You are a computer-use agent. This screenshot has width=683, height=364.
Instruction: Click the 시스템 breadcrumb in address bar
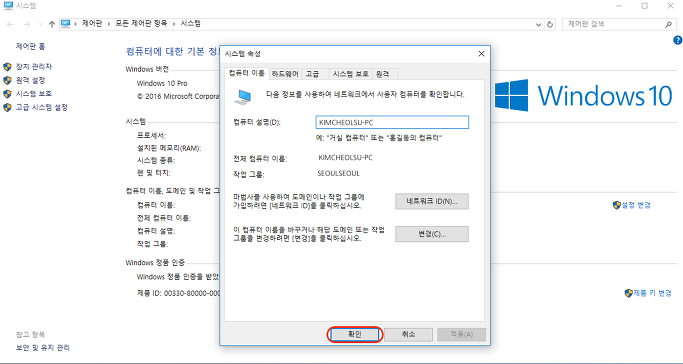pos(190,24)
